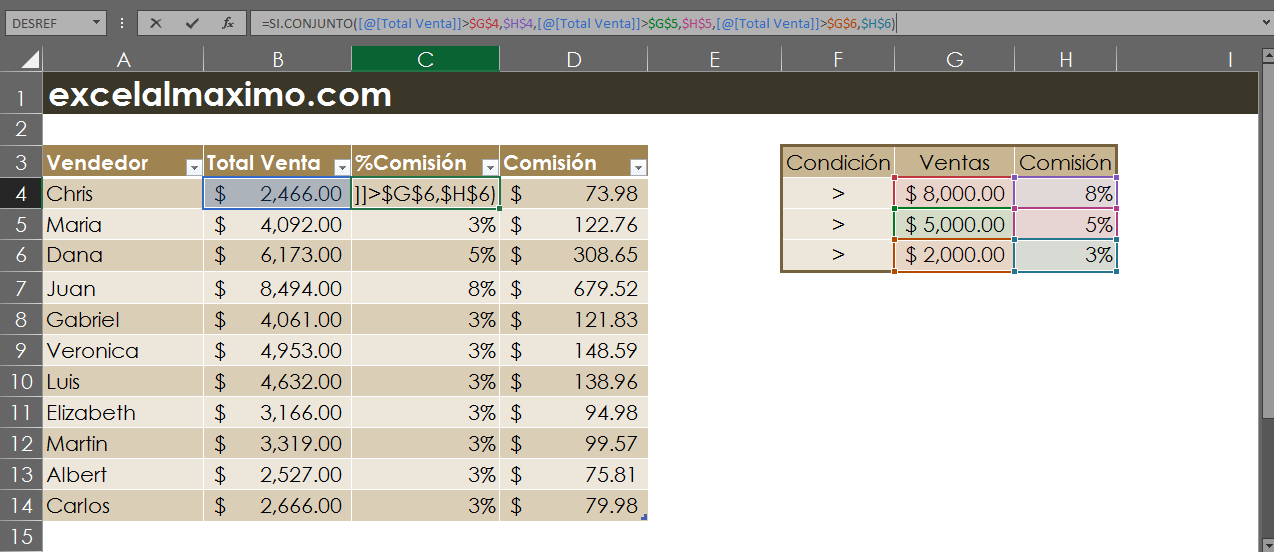Click the Comisión header in criteria table

[x=1065, y=162]
